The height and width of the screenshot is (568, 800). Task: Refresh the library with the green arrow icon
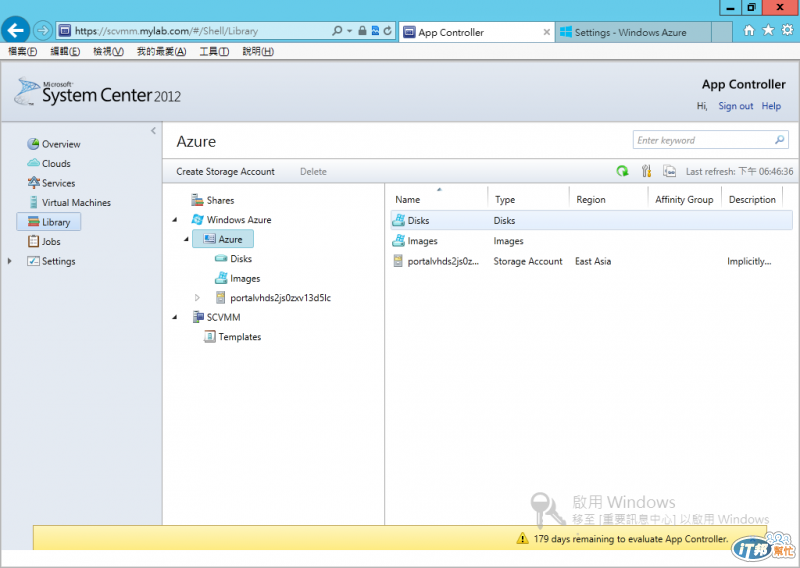622,171
